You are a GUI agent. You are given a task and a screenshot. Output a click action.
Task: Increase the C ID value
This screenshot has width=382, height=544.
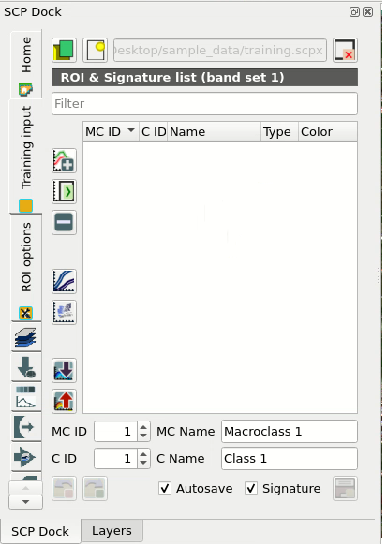144,453
